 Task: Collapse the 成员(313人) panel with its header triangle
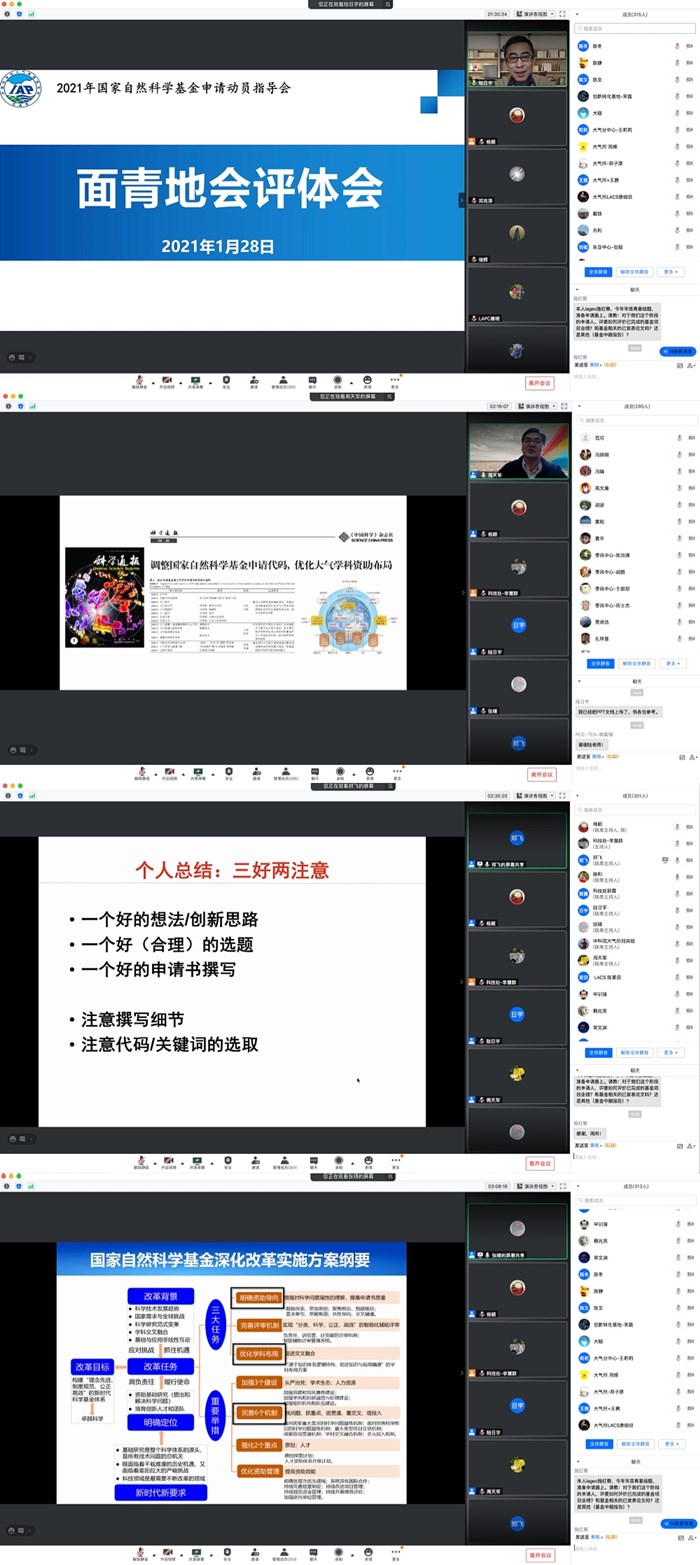[x=579, y=1186]
